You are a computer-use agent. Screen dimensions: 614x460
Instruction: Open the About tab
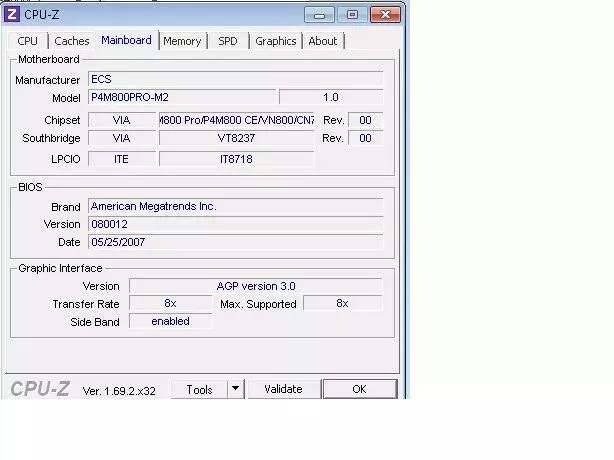coord(323,41)
